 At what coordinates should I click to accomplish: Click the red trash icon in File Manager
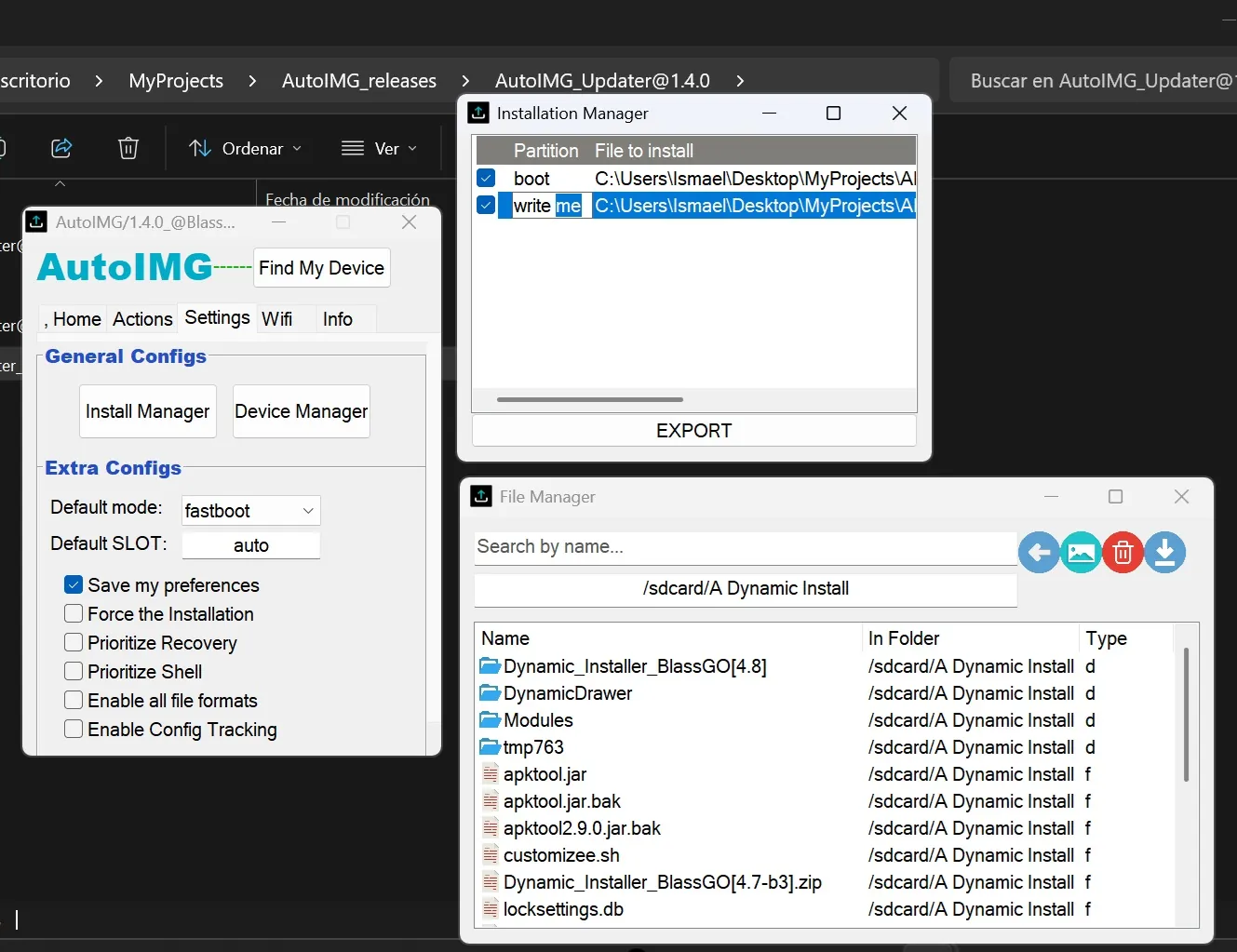(1123, 553)
